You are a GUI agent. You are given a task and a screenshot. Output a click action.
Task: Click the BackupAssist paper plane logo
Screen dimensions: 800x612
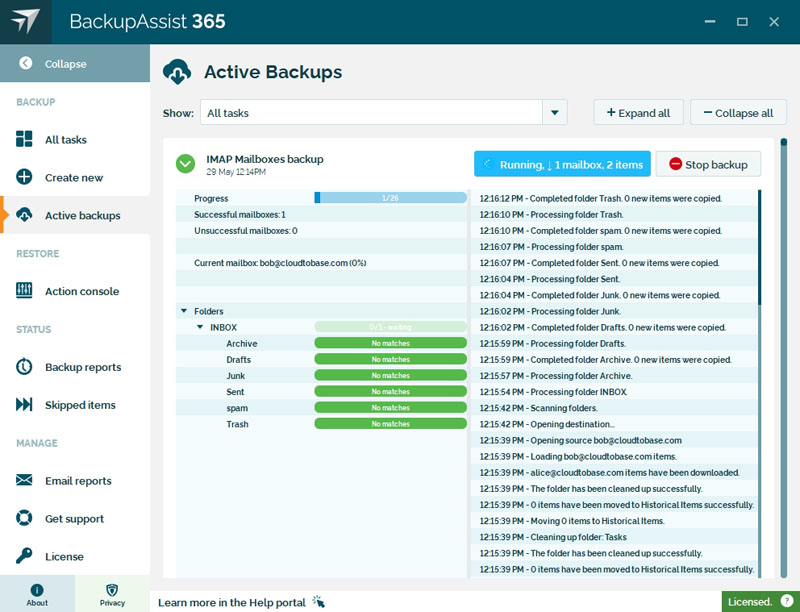point(25,21)
